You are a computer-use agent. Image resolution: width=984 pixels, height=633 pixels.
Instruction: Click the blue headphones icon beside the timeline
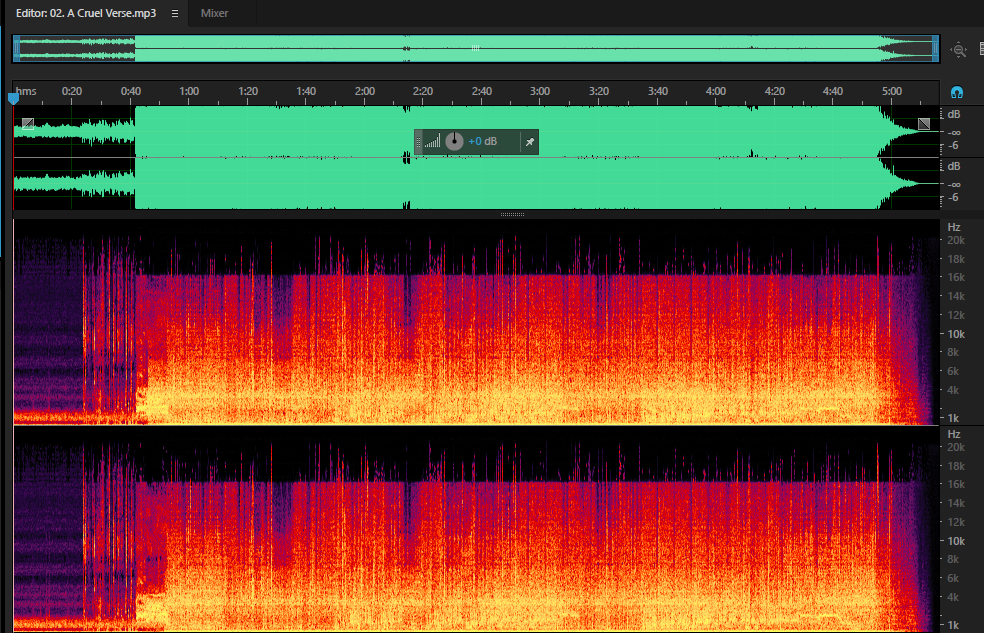point(956,93)
